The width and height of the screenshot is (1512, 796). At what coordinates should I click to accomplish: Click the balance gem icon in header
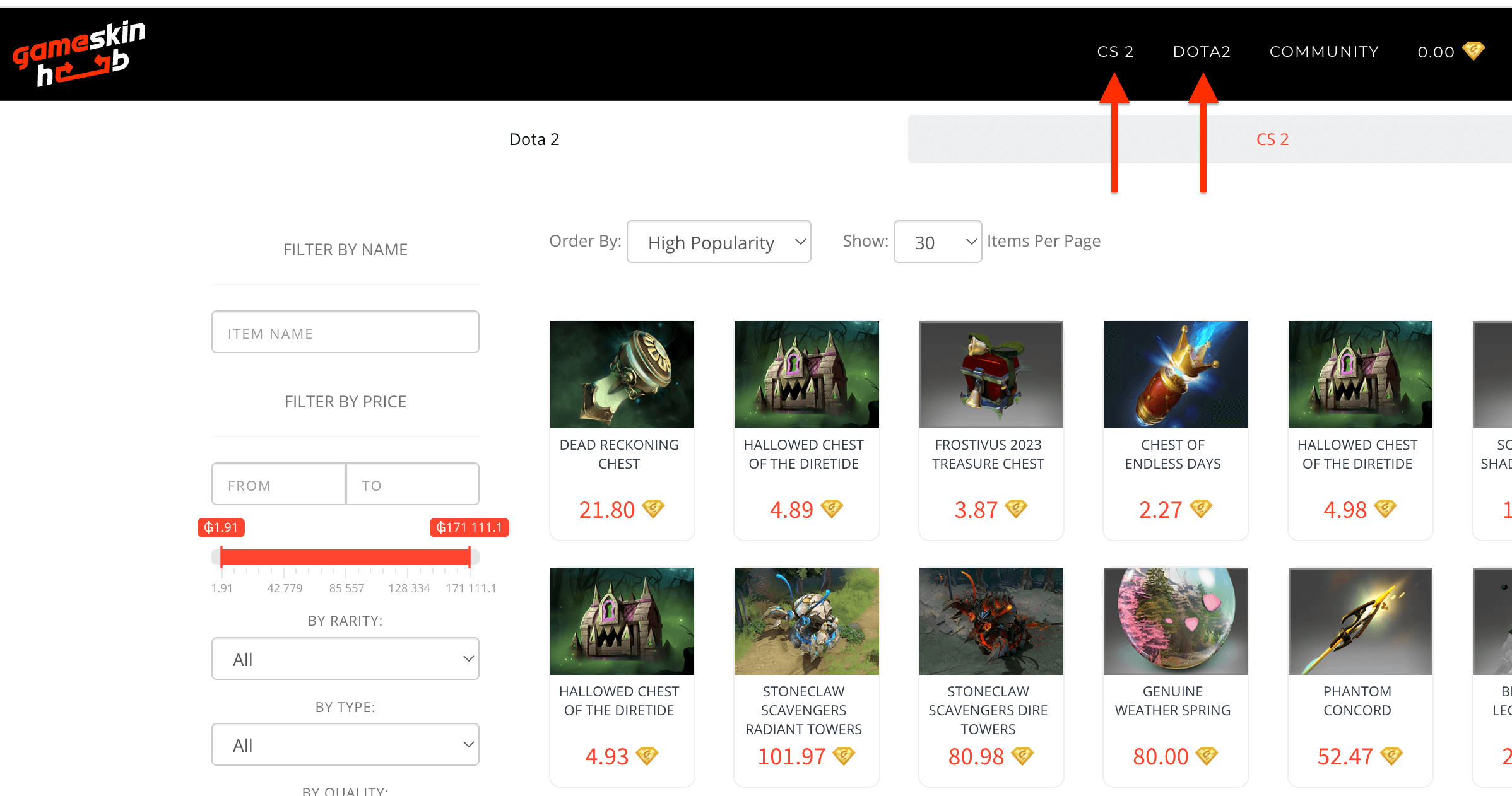click(1474, 50)
